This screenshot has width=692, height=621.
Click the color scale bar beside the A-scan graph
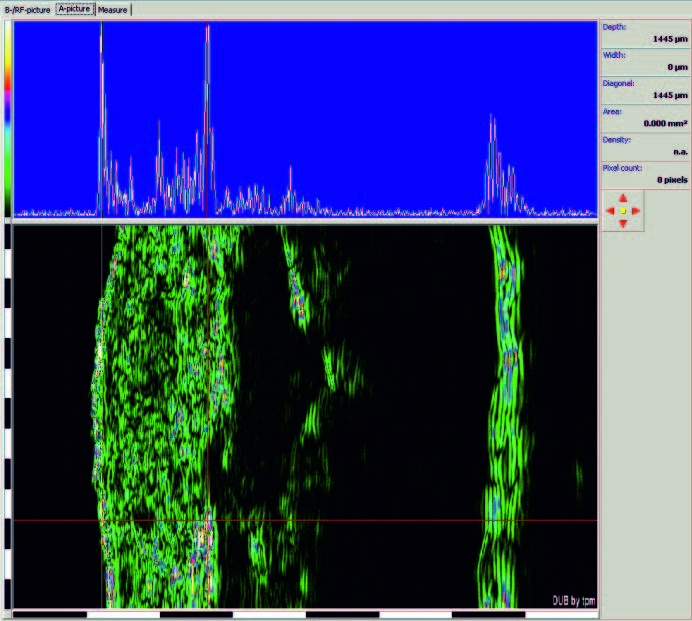tap(9, 118)
